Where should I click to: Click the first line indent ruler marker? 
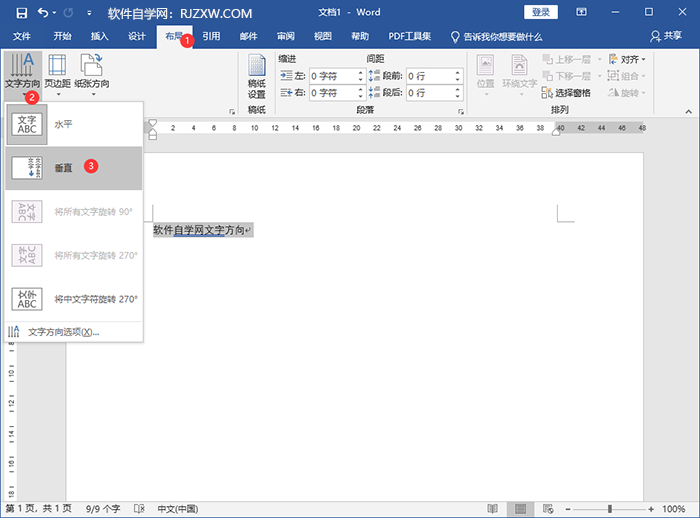click(153, 123)
